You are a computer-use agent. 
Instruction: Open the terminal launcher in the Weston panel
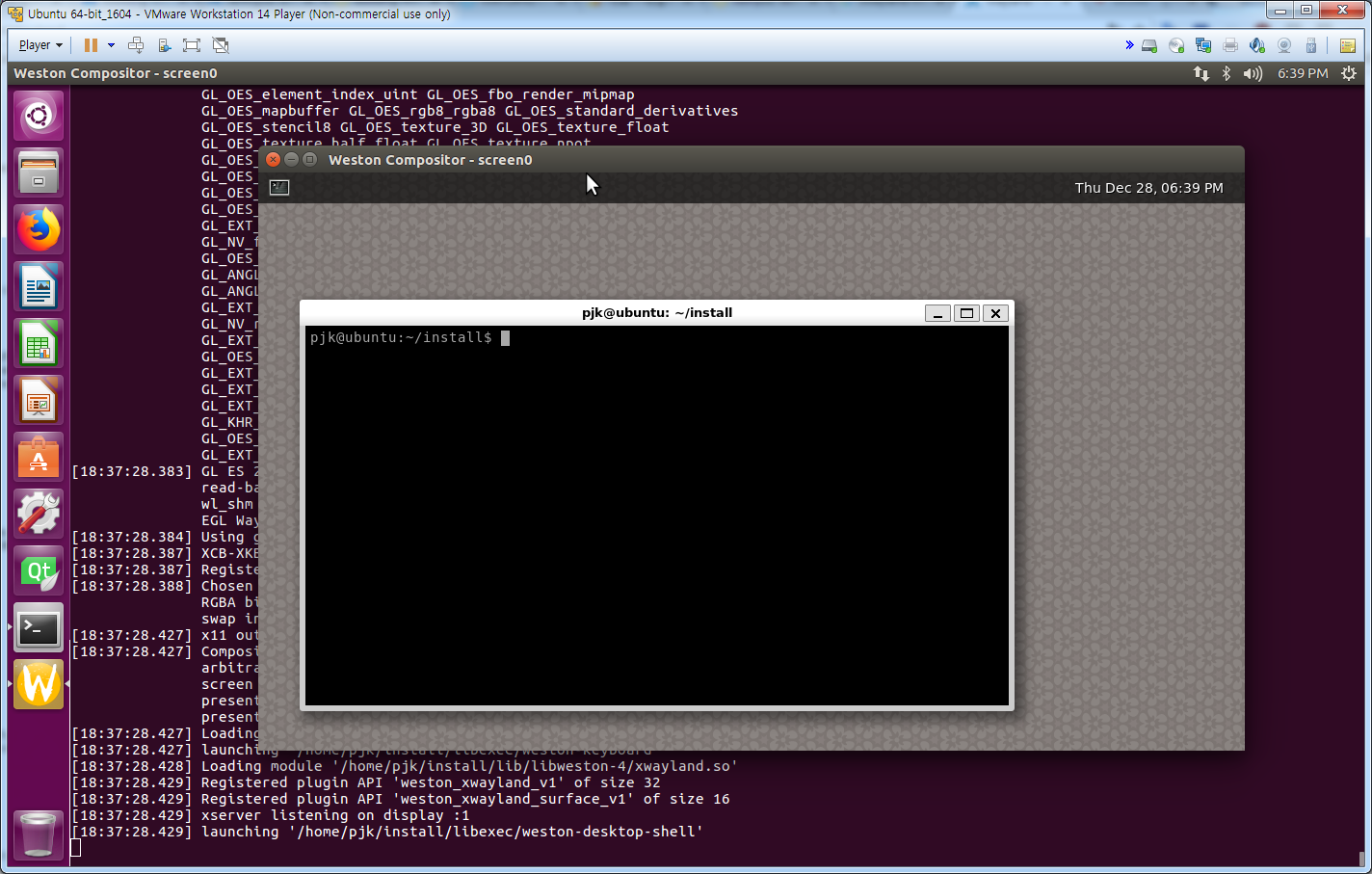278,187
